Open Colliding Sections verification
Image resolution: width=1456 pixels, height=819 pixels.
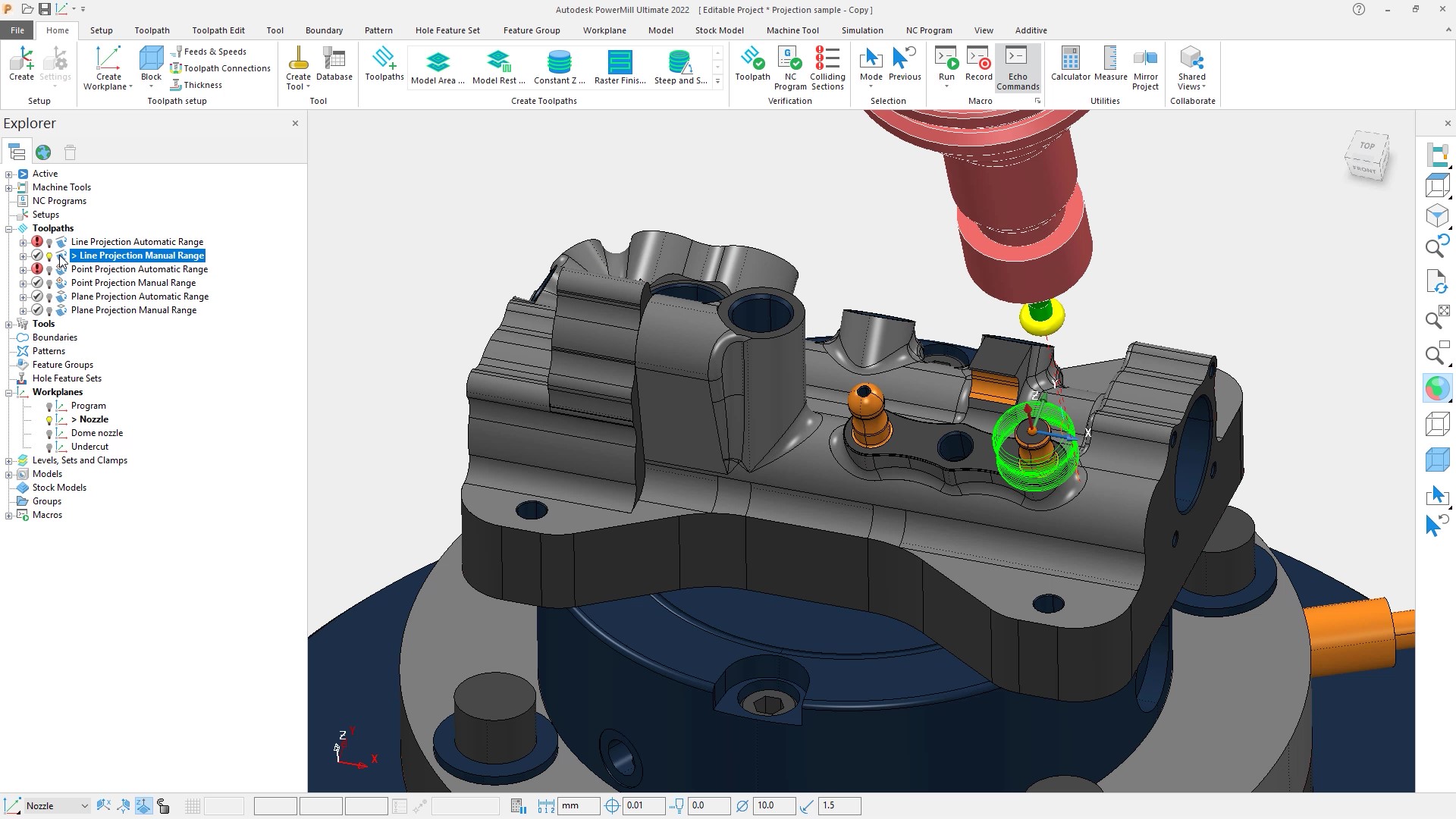827,67
